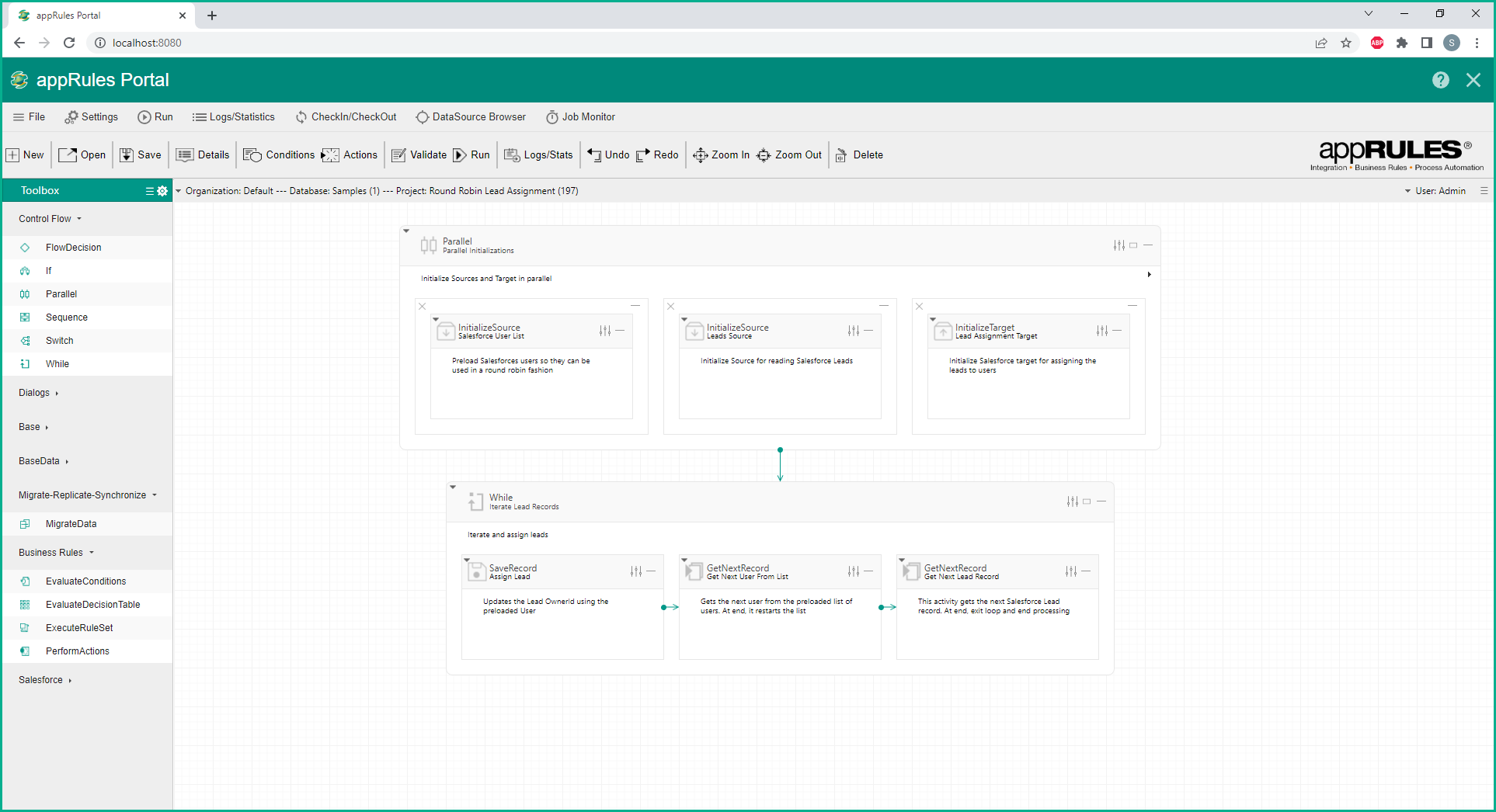1496x812 pixels.
Task: Collapse the Control Flow toolbox section
Action: (50, 219)
